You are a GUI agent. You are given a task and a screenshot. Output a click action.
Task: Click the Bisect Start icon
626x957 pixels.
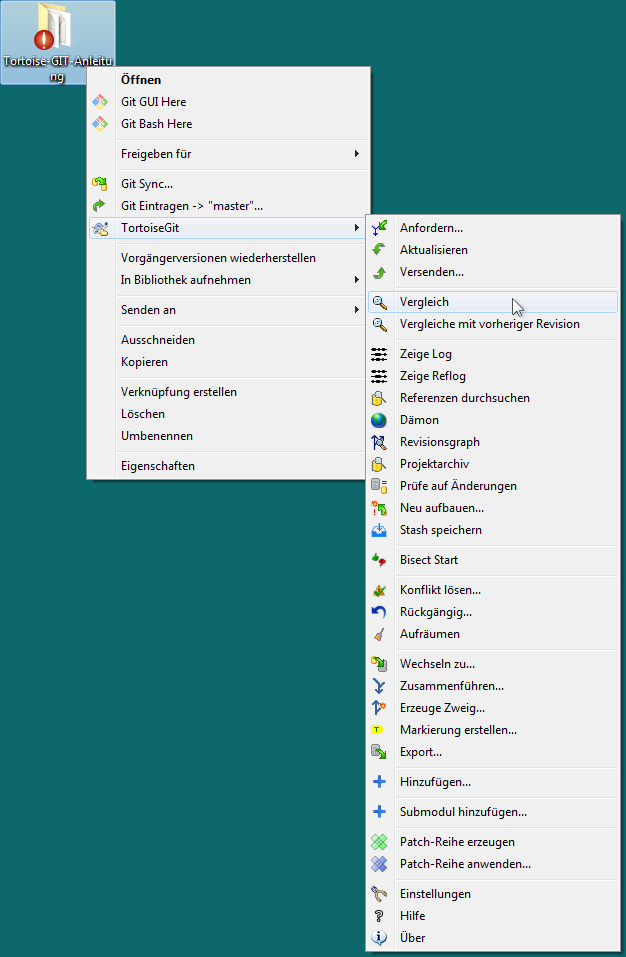pyautogui.click(x=379, y=560)
